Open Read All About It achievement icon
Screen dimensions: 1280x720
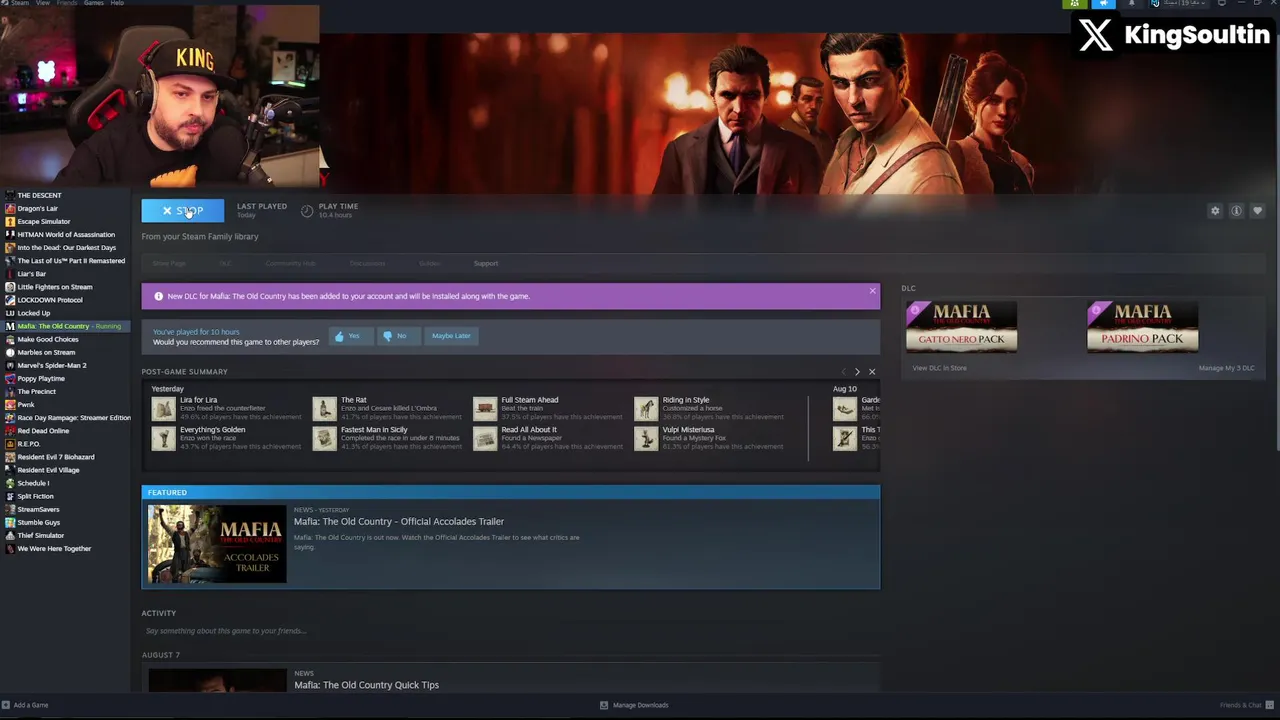[x=485, y=438]
